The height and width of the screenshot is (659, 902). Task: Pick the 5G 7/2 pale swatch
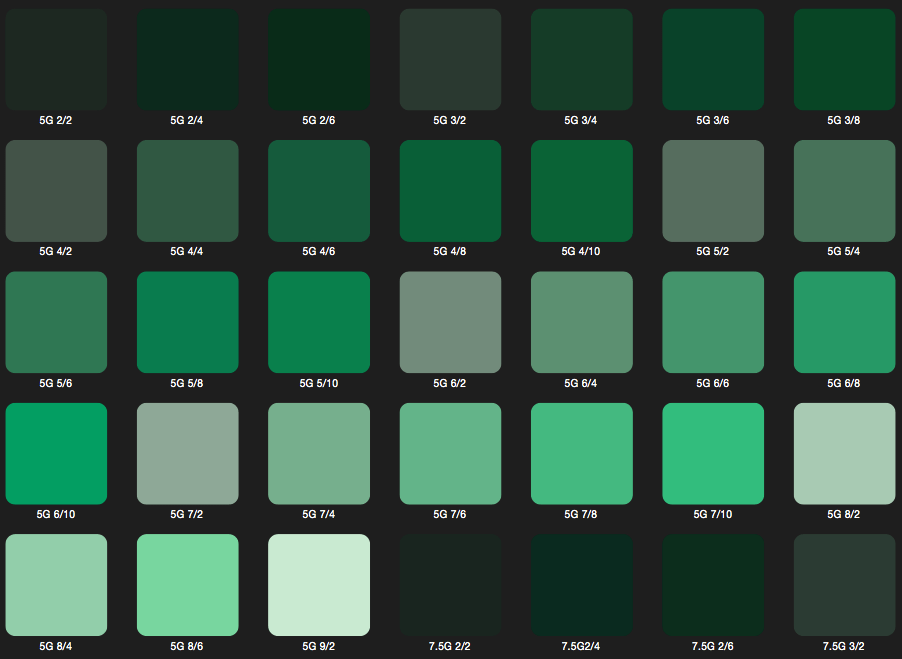(187, 453)
